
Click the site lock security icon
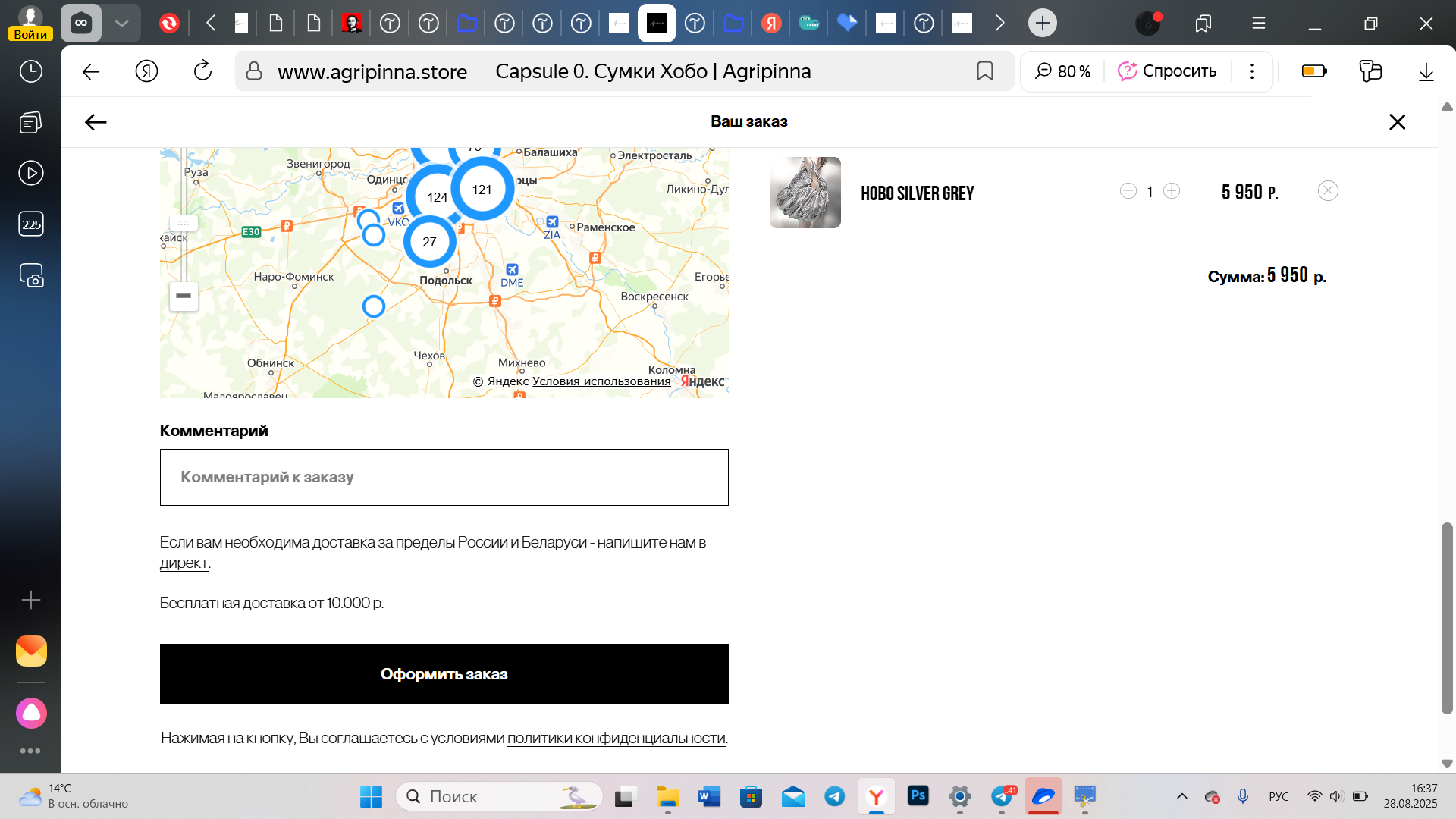[x=254, y=71]
